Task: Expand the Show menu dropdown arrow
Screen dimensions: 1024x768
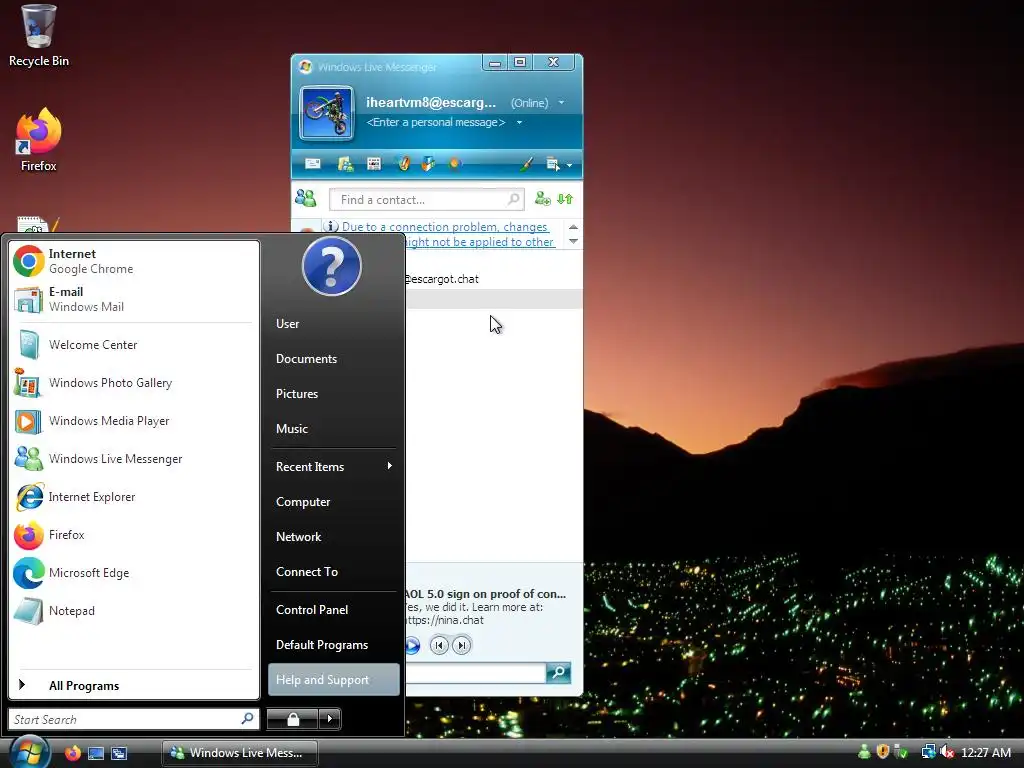Action: 569,165
